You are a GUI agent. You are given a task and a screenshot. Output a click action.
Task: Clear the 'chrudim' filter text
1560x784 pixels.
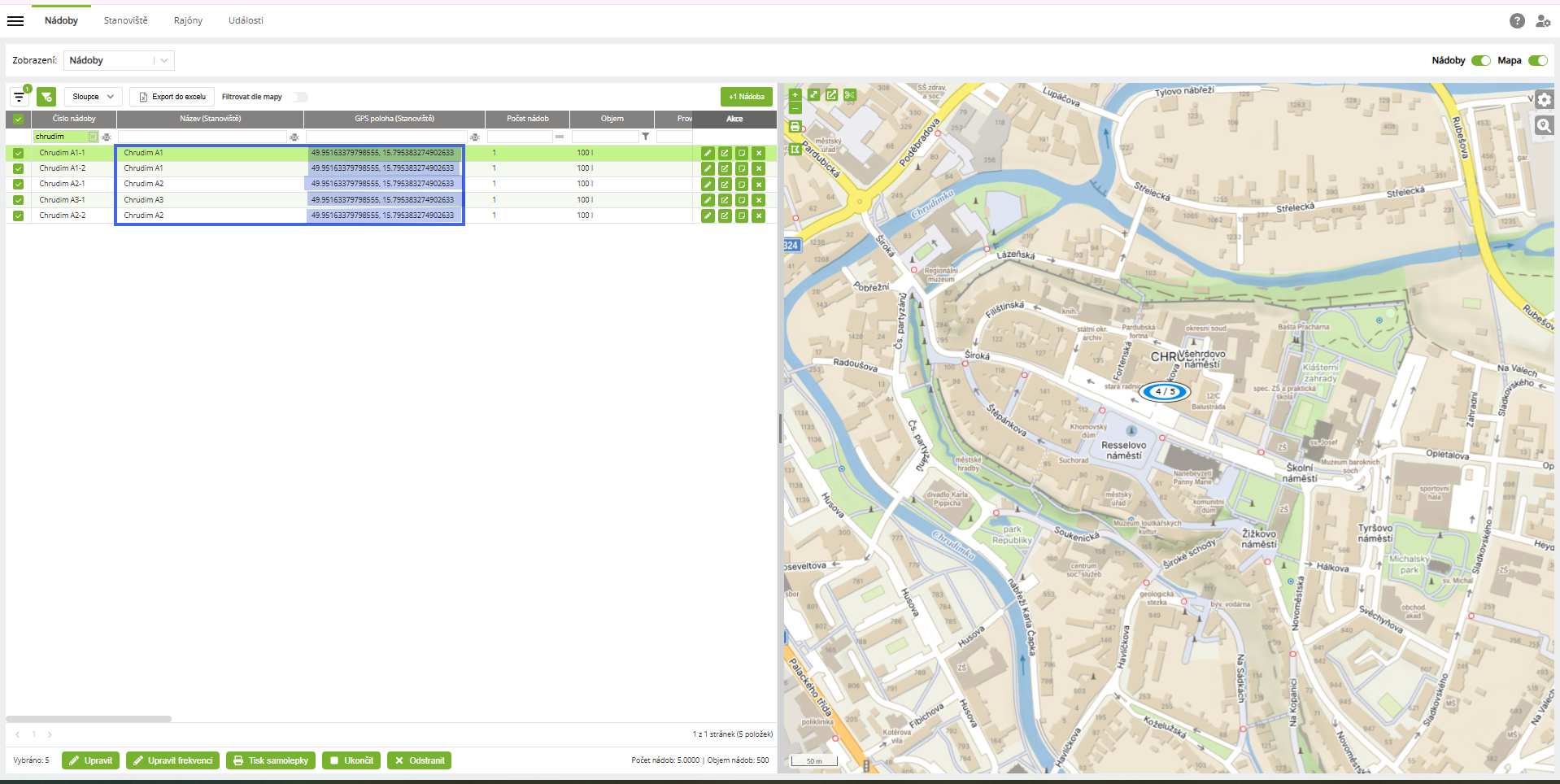93,137
